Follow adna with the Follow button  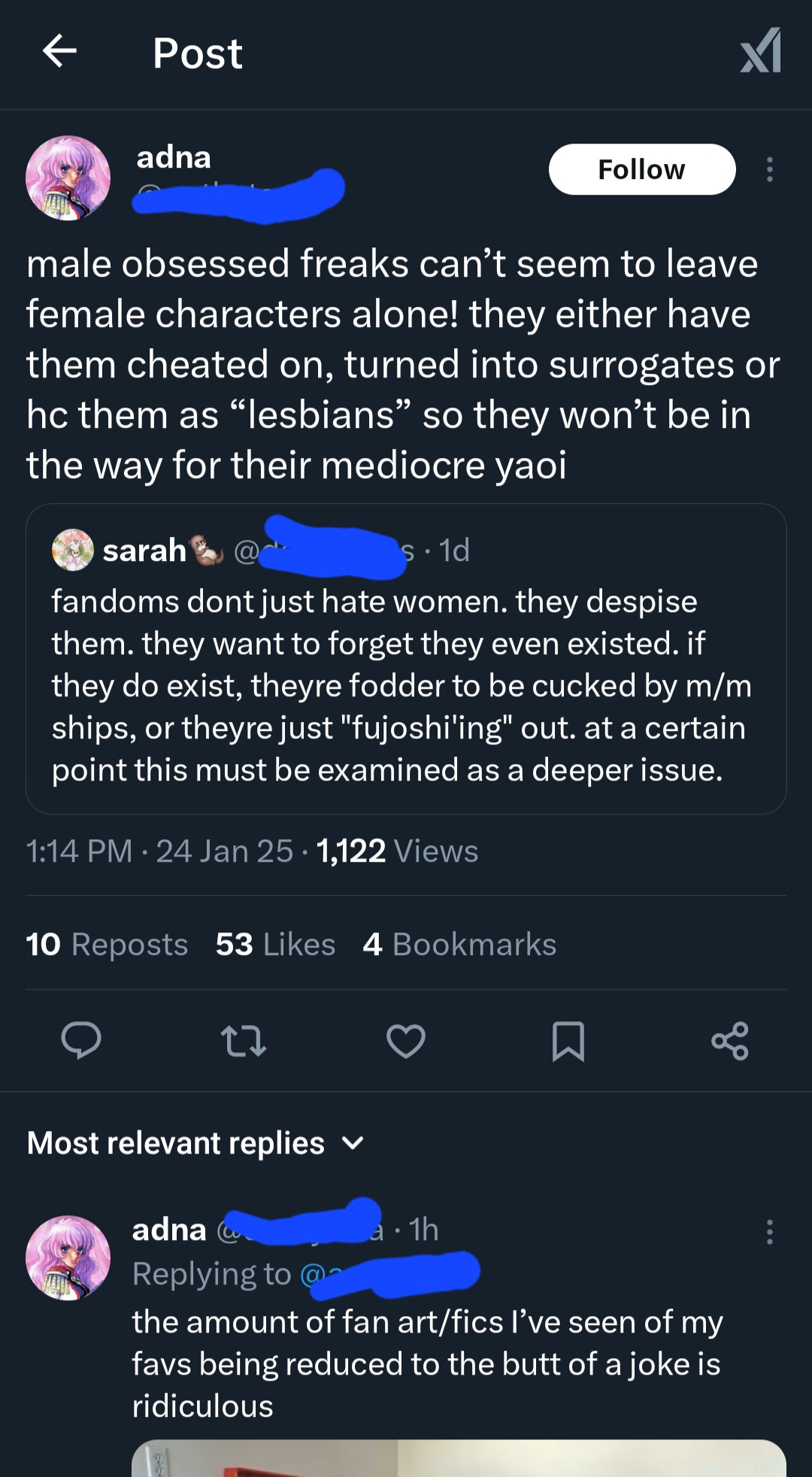[641, 170]
